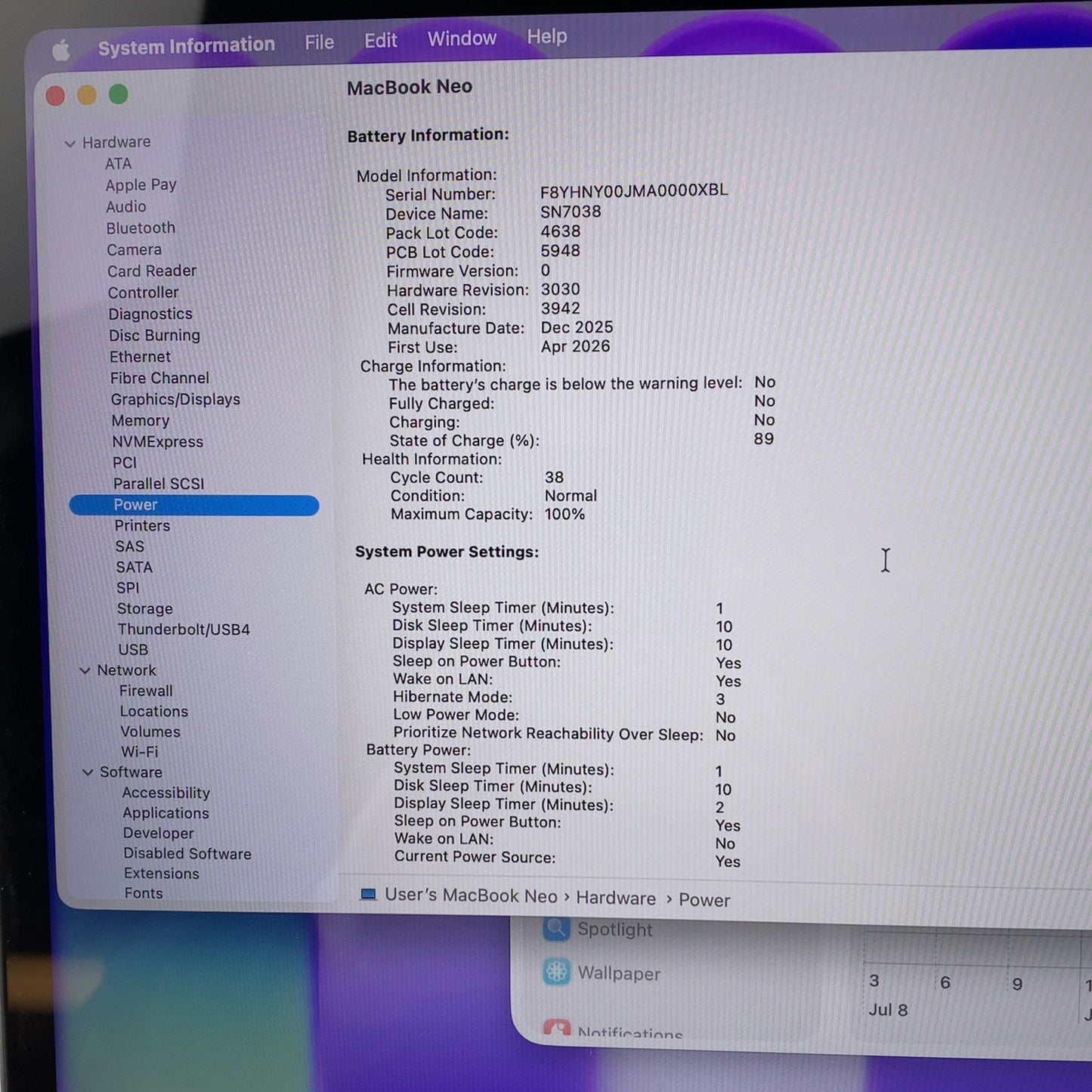Viewport: 1092px width, 1092px height.
Task: Select Card Reader in the sidebar
Action: (x=152, y=271)
